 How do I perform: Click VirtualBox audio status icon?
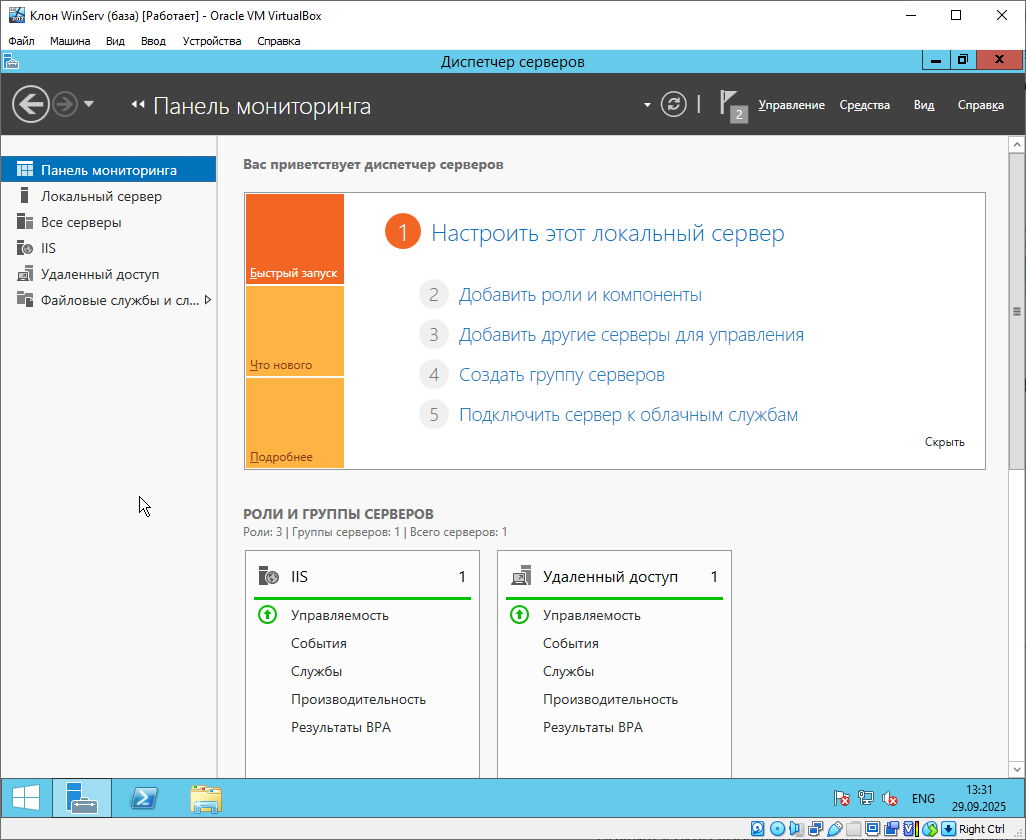point(796,829)
